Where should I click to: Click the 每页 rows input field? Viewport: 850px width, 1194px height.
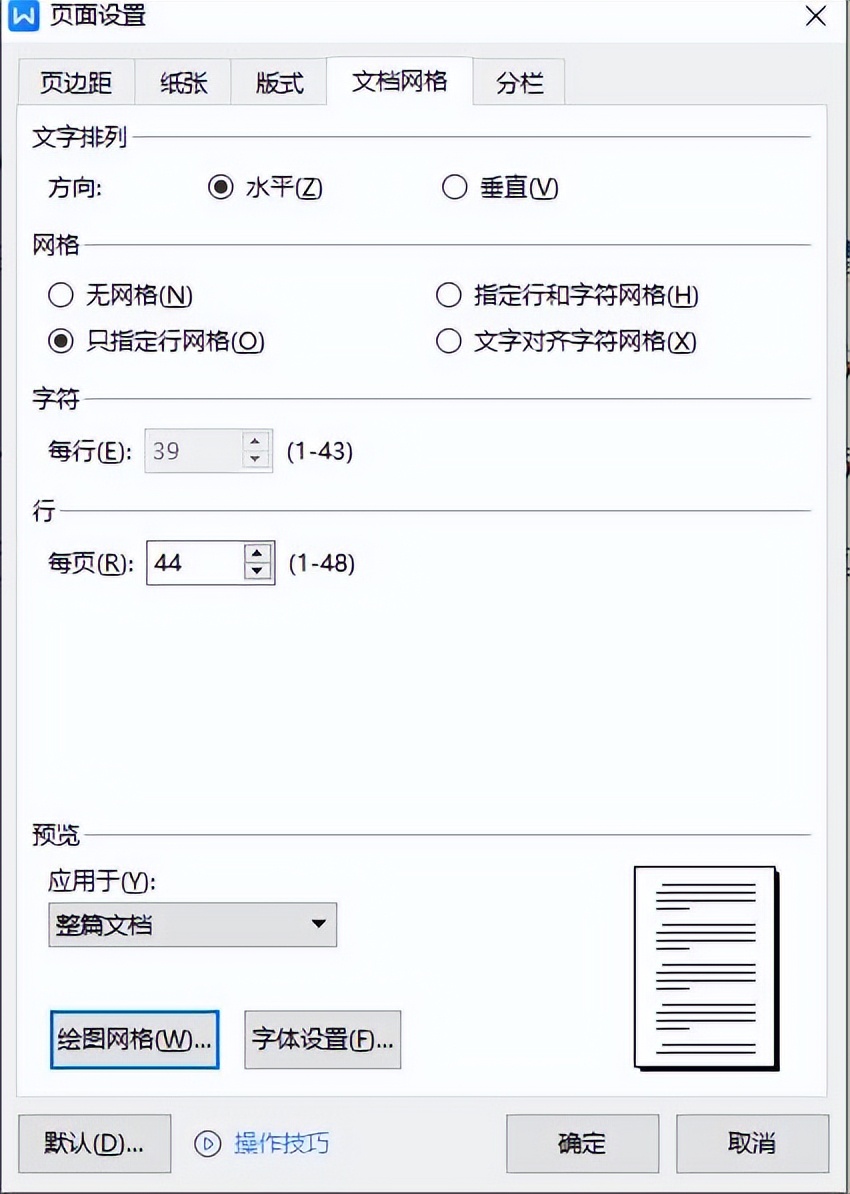[196, 563]
